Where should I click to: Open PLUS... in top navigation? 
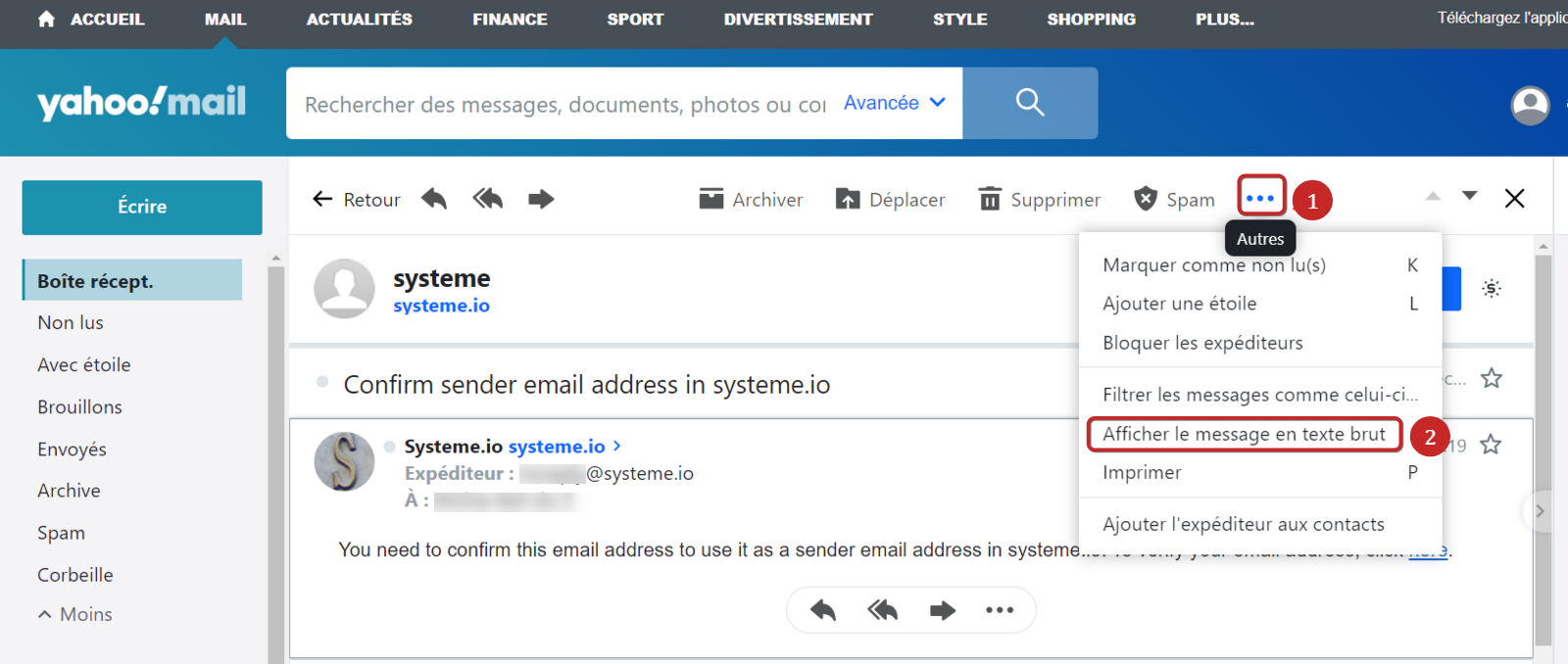point(1225,20)
